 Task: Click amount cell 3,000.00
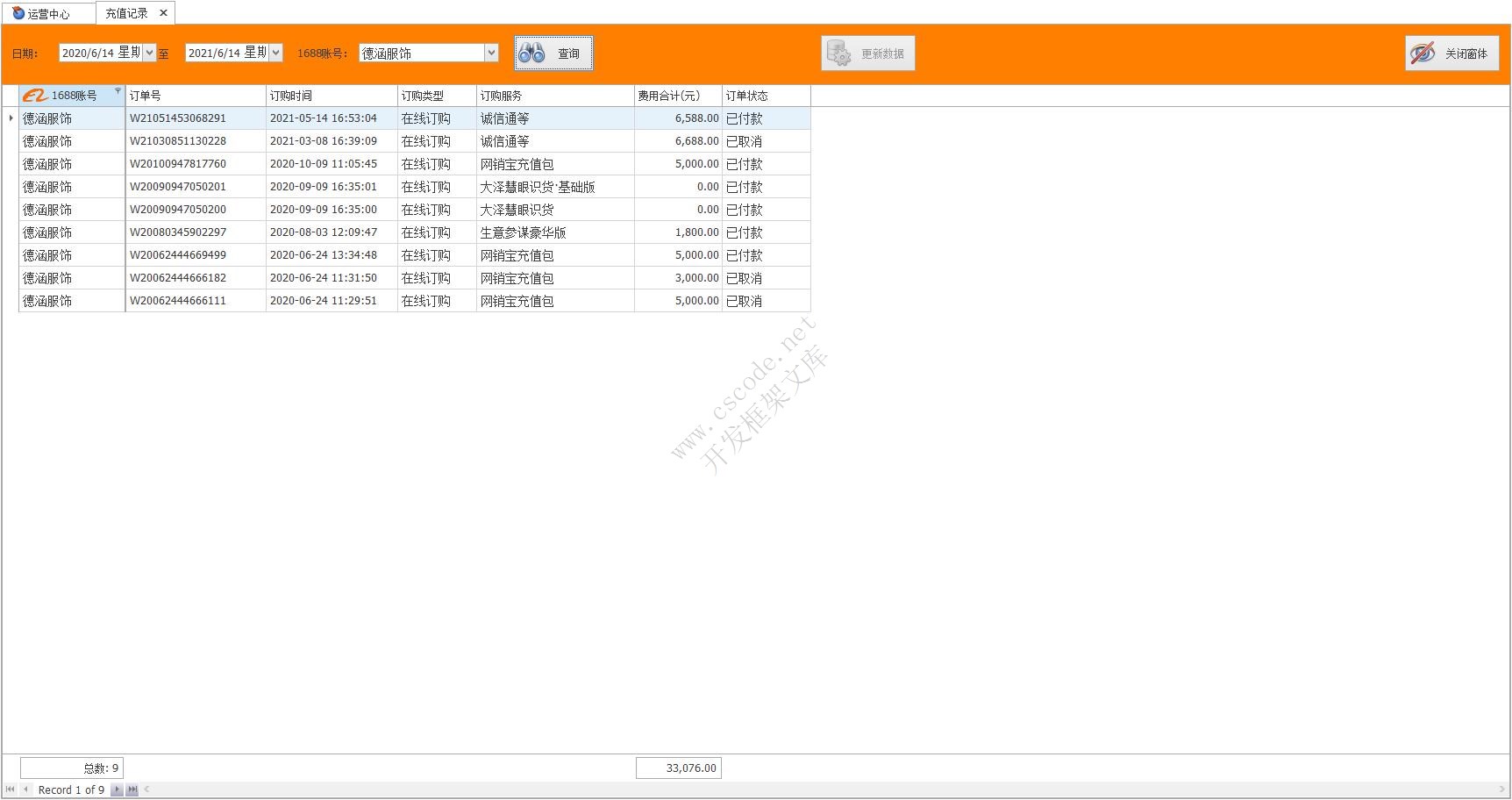678,278
